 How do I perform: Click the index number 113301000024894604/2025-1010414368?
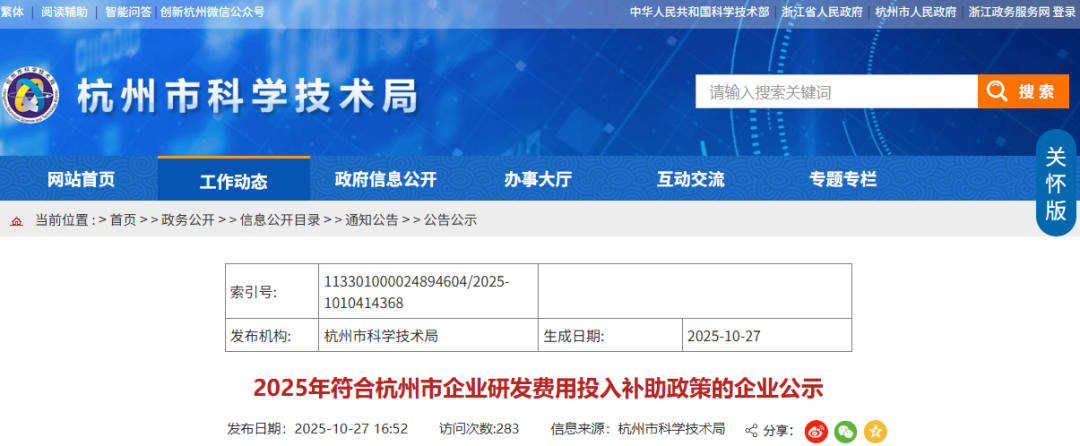[417, 293]
